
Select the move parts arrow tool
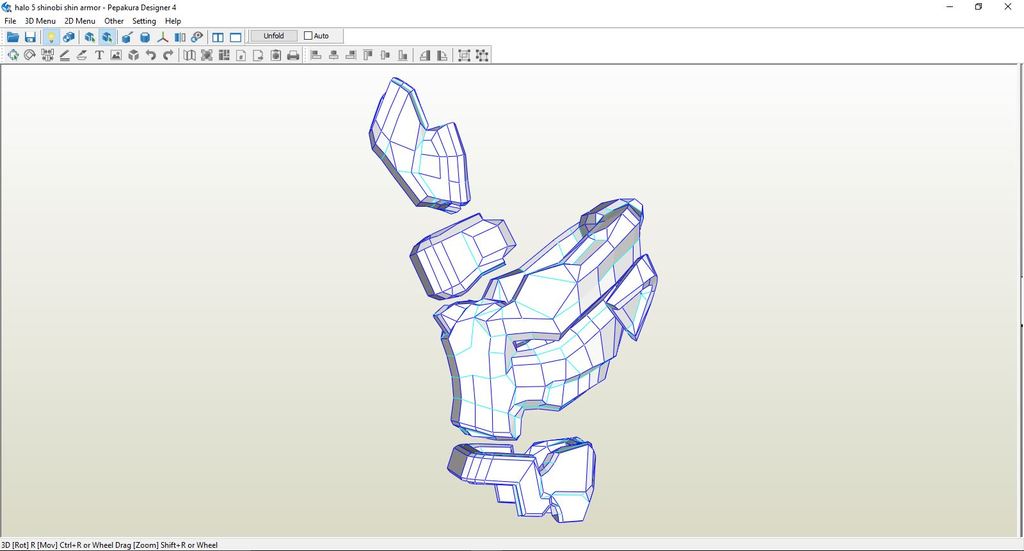click(12, 55)
